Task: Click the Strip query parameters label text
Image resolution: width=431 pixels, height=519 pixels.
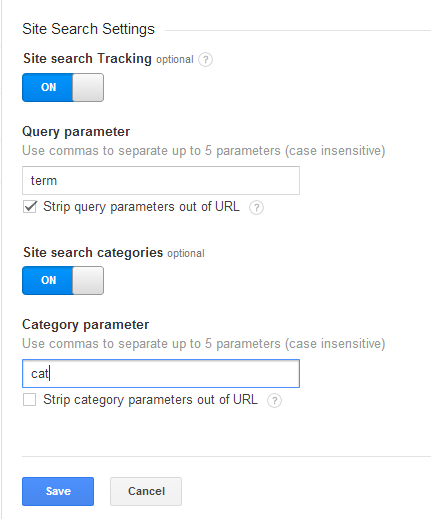Action: (141, 207)
